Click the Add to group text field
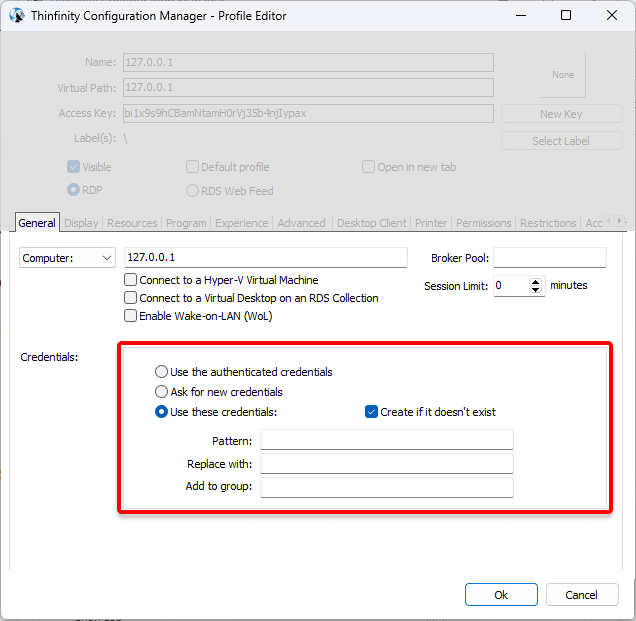Image resolution: width=636 pixels, height=621 pixels. (x=387, y=487)
